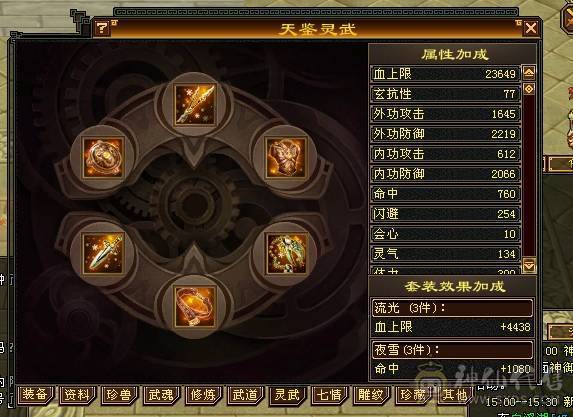Select the 流光 (3件) set bonus header

[452, 308]
